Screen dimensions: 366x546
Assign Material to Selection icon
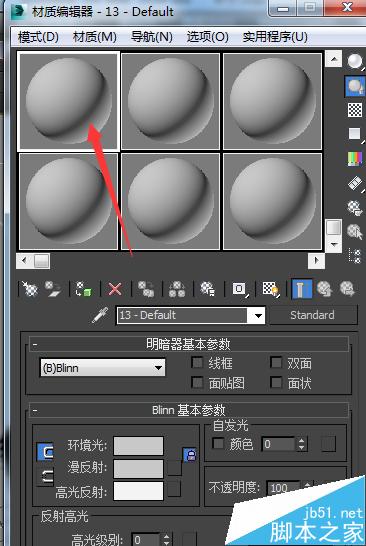pos(84,289)
